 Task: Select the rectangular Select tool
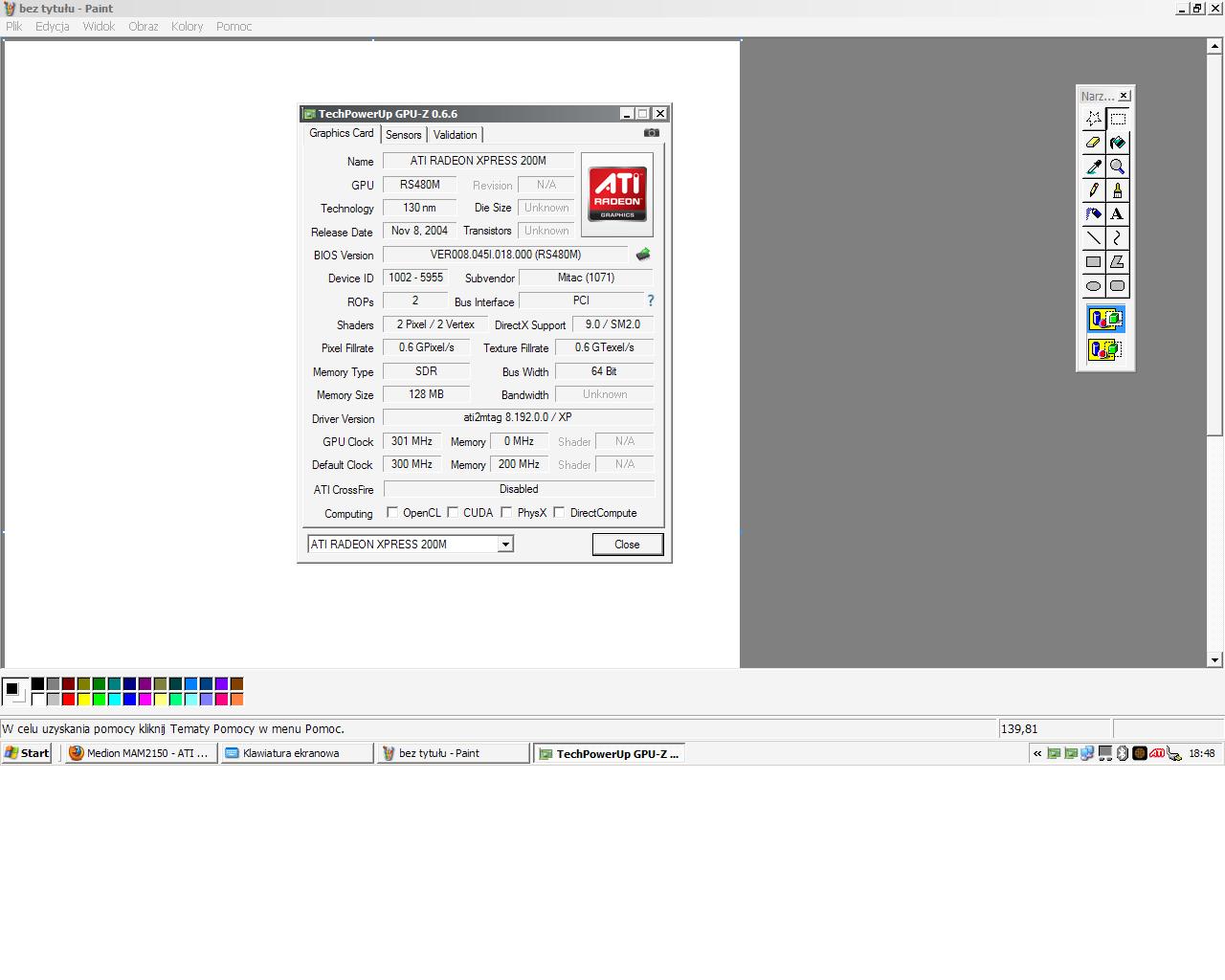1118,119
